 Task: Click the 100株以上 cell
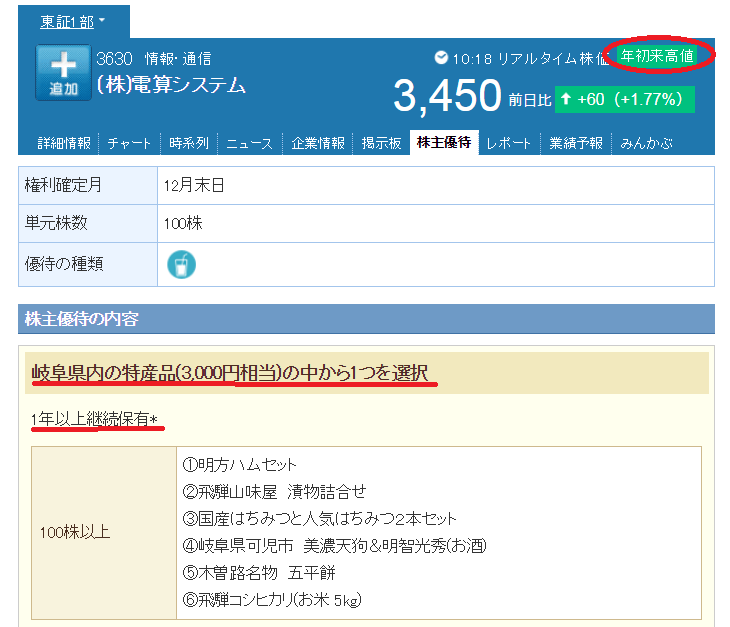pyautogui.click(x=104, y=533)
